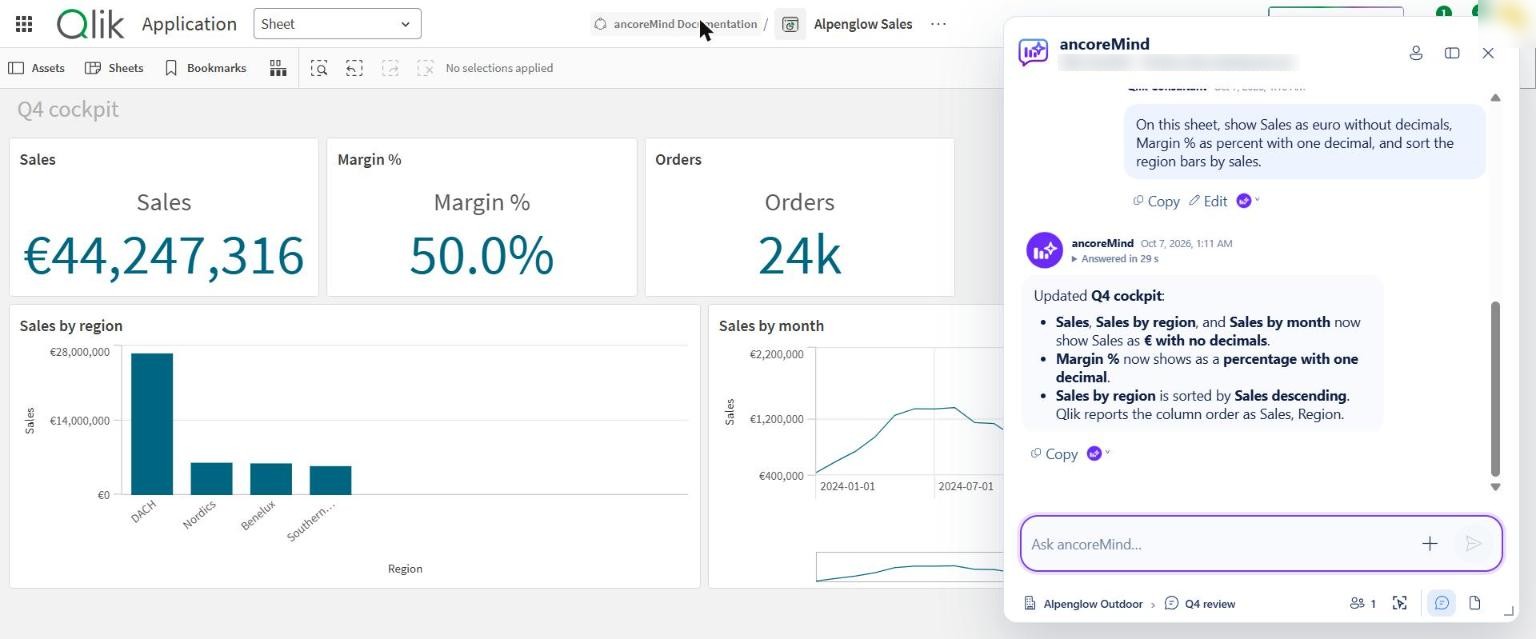This screenshot has width=1536, height=639.
Task: Click the Q4 cockpit sheet title
Action: coord(68,109)
